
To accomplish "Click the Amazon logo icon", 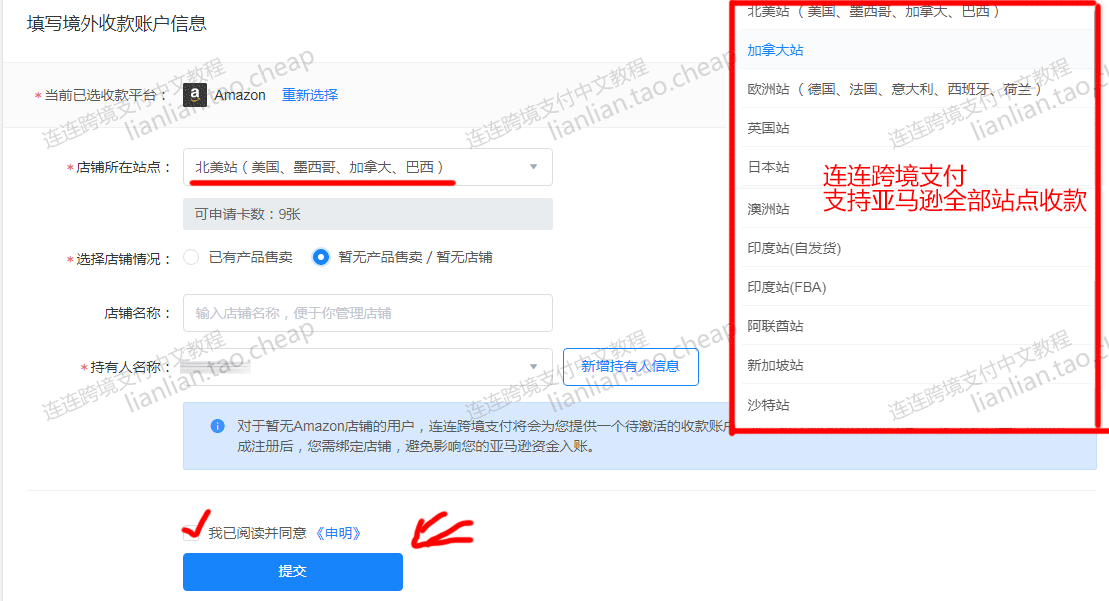I will pos(194,95).
